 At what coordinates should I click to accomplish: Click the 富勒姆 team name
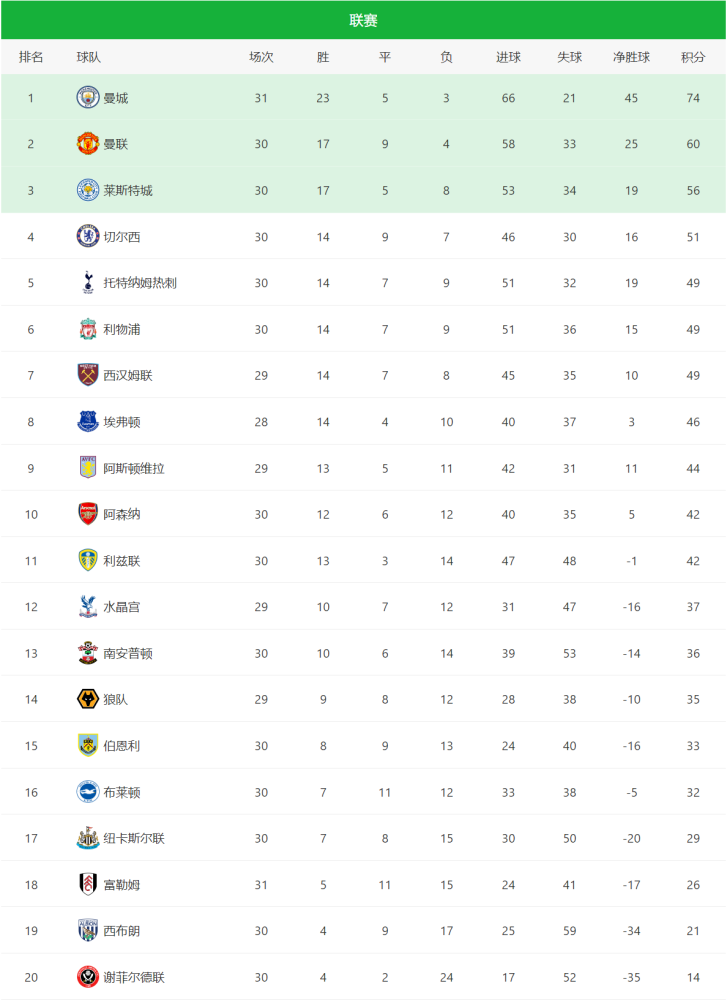[x=122, y=884]
